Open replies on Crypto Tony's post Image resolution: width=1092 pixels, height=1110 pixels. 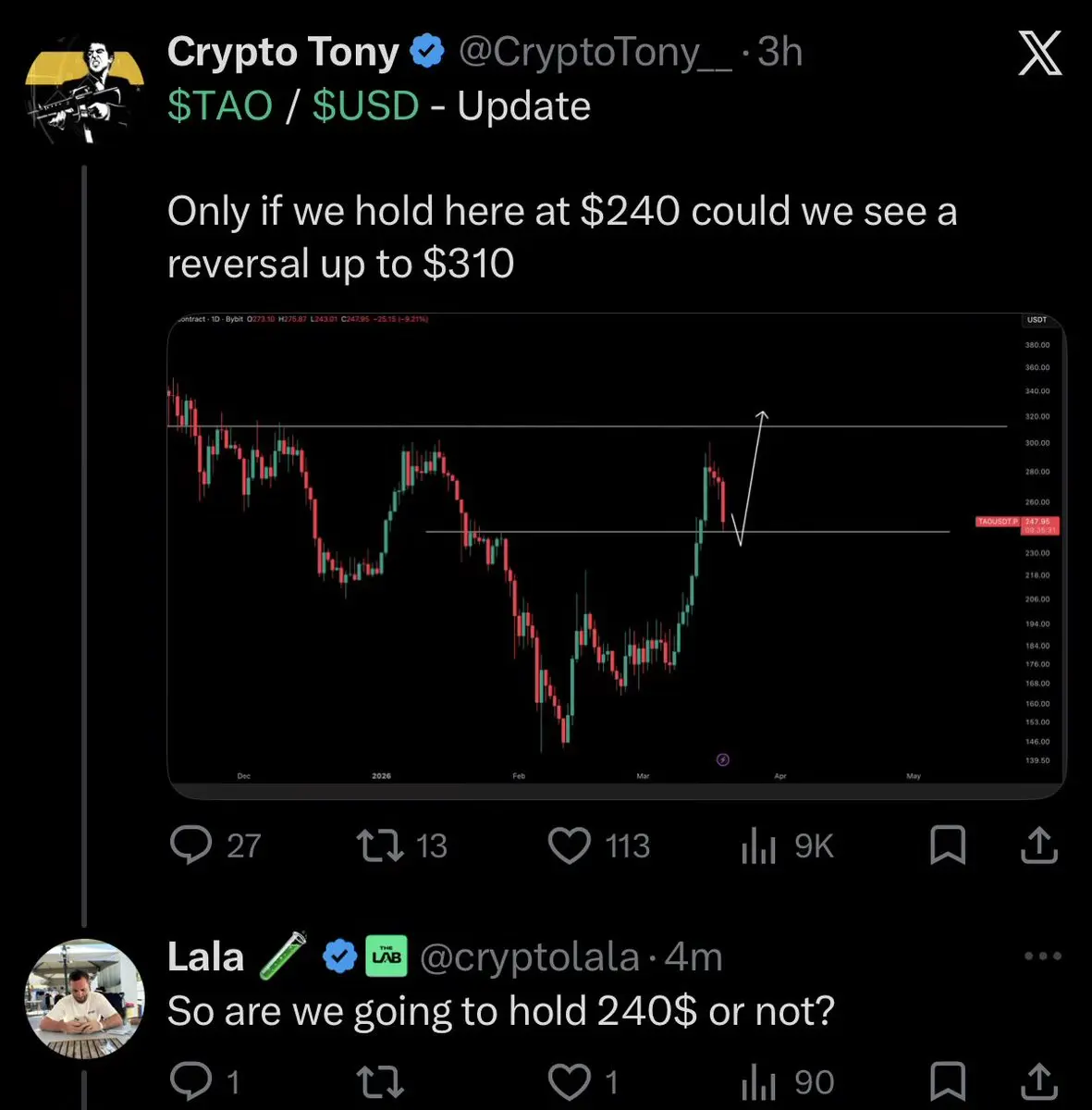216,845
